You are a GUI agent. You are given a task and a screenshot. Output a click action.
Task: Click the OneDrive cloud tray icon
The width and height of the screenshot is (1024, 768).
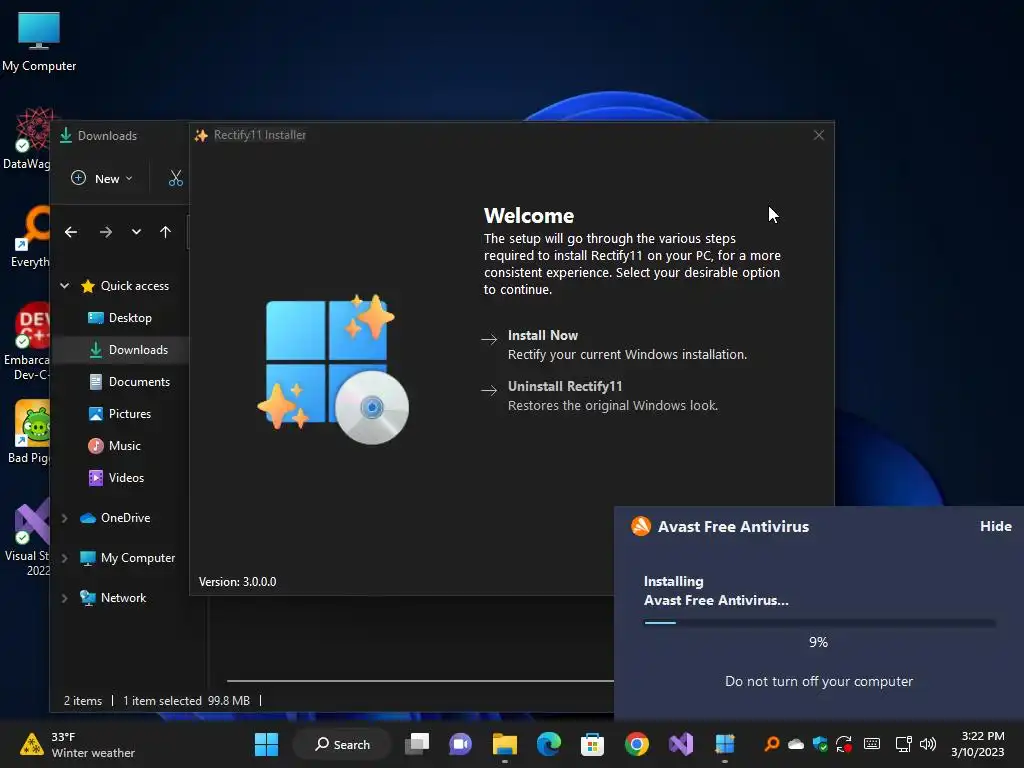click(796, 744)
